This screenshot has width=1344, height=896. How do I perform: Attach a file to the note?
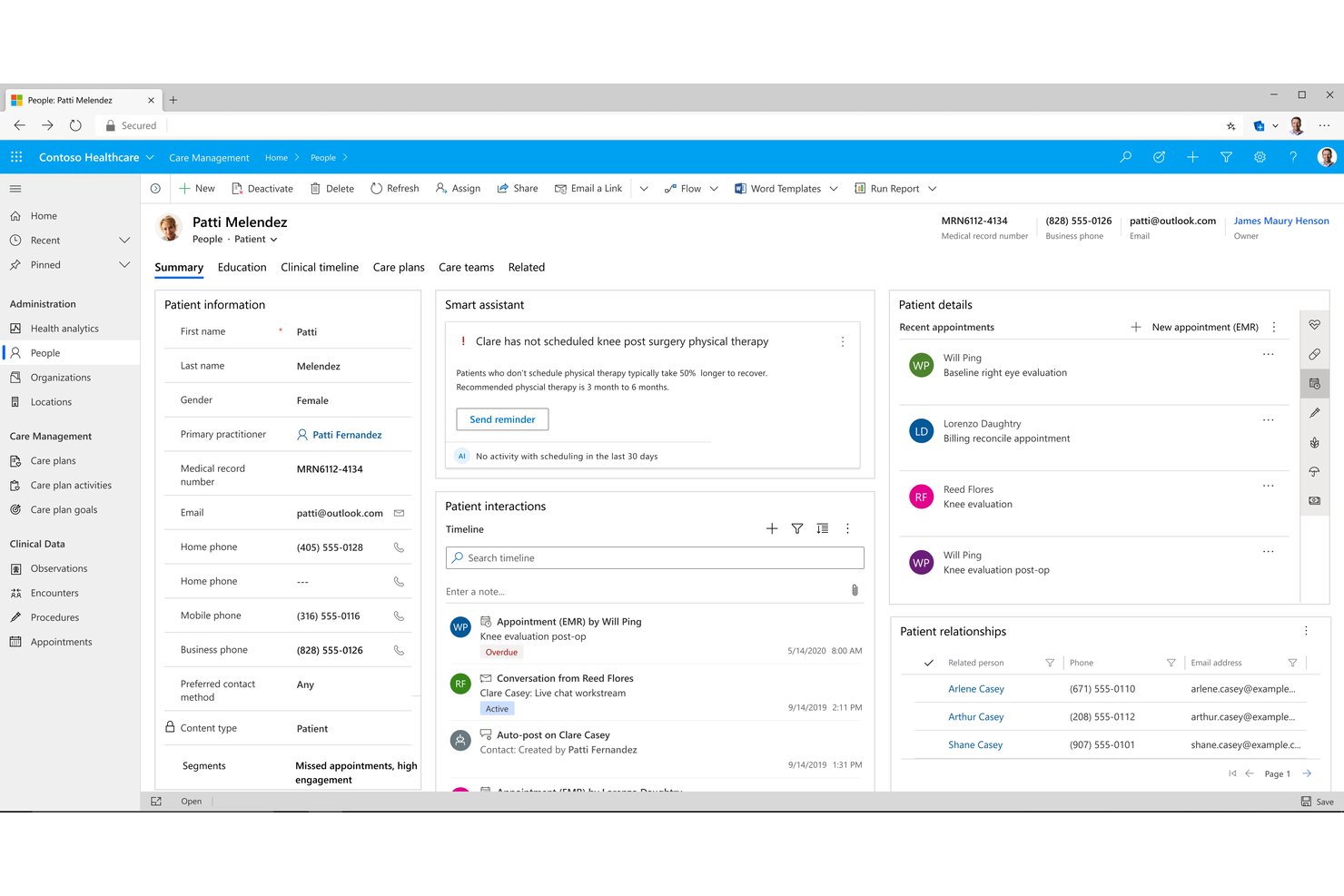(855, 590)
